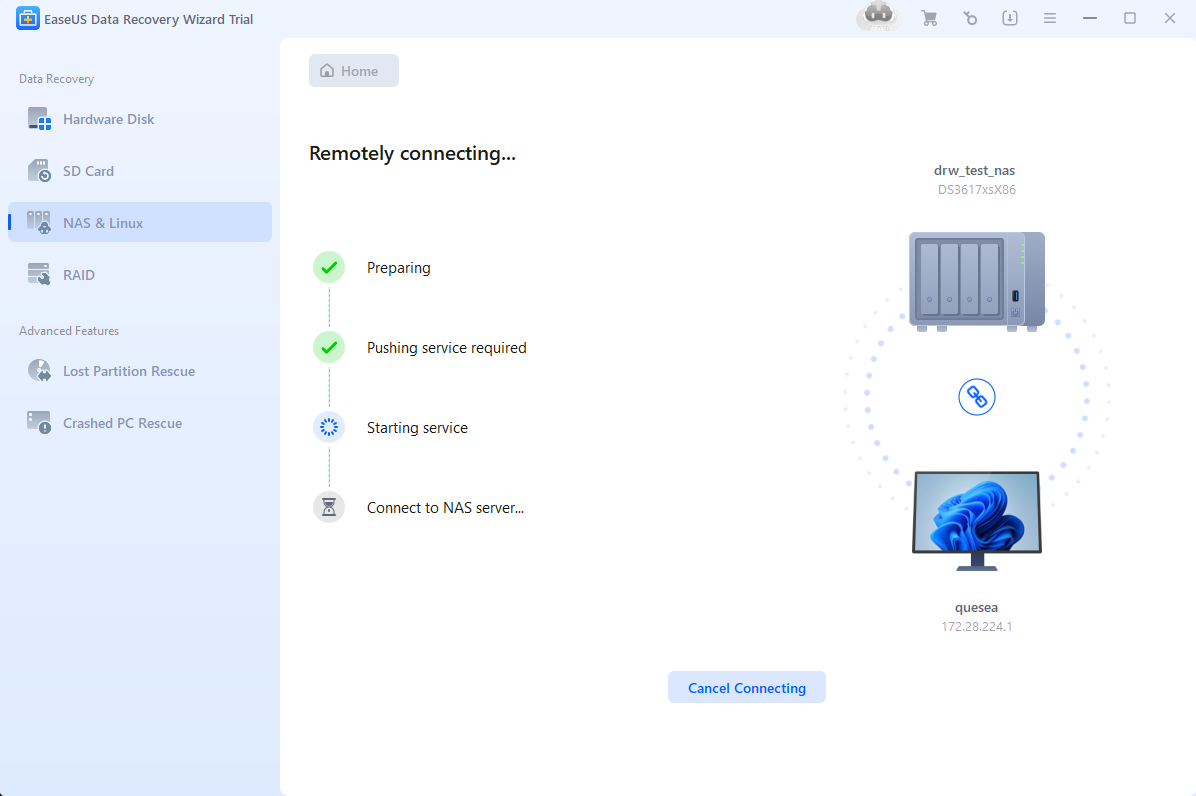
Task: Click the SD Card icon
Action: point(39,171)
